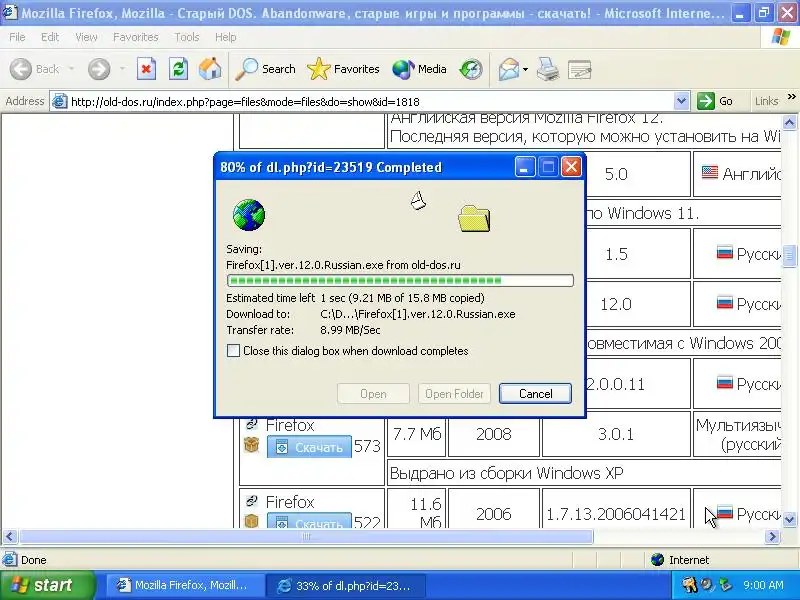Click link icon beside Firefox 2006 entry
The image size is (800, 600).
[252, 501]
